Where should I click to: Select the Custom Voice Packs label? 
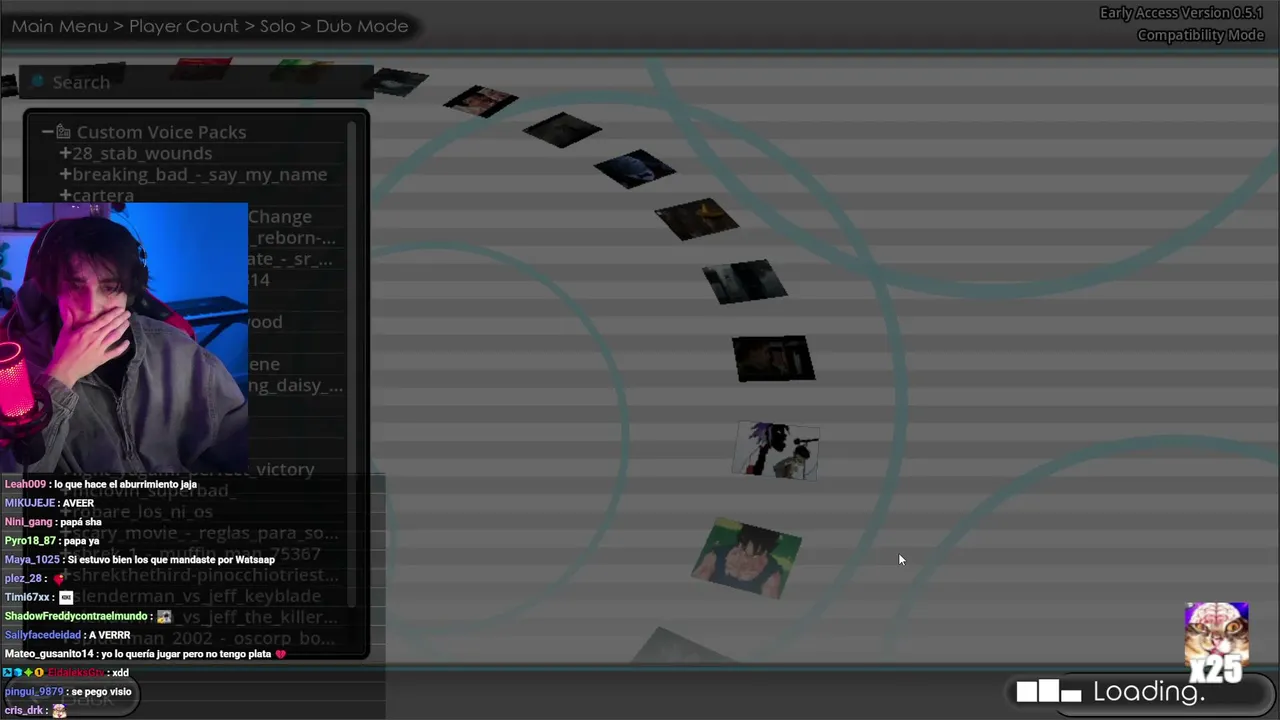[x=161, y=132]
